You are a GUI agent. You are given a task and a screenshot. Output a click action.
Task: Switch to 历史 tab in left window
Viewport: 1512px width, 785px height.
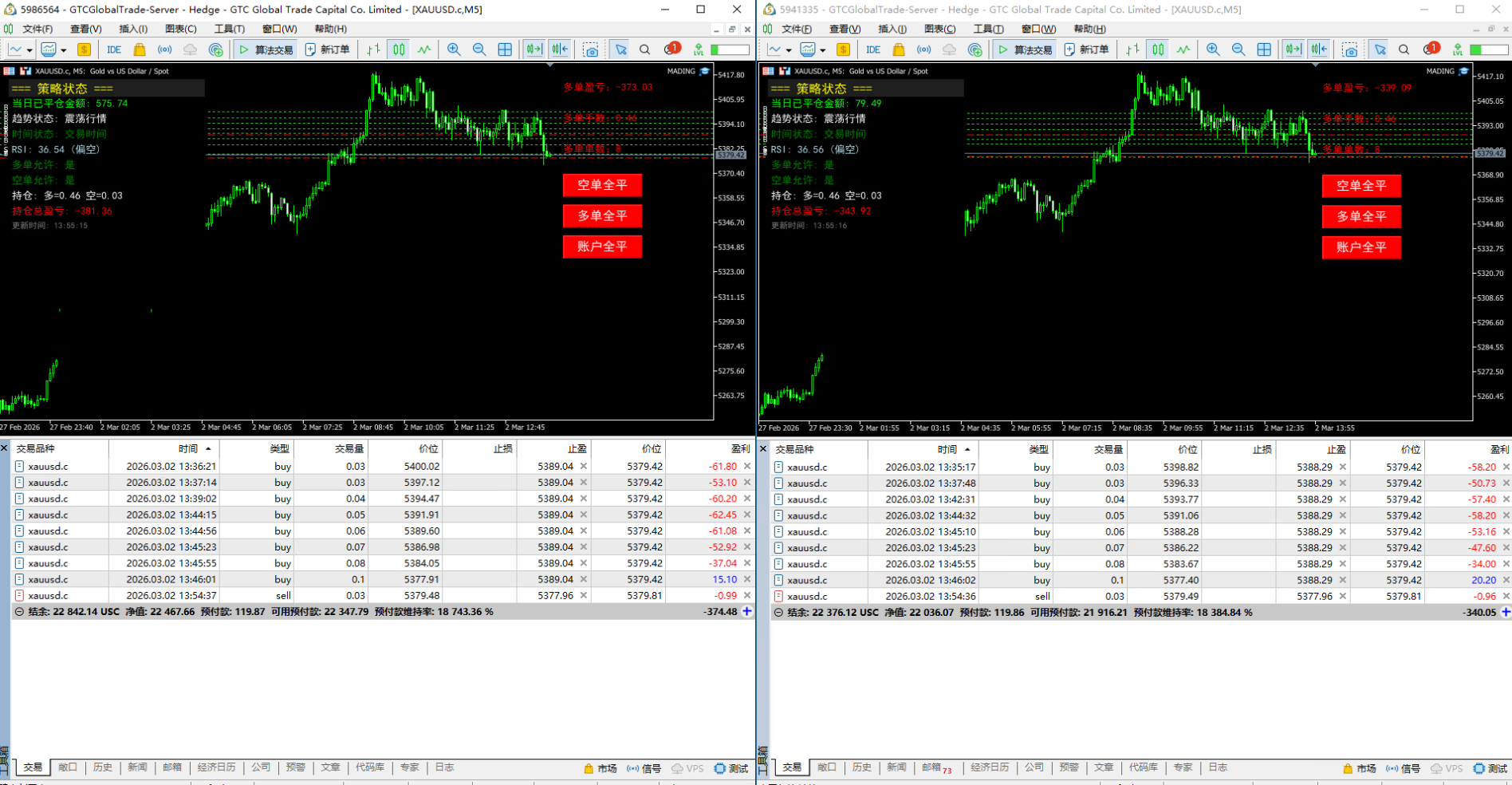[103, 767]
